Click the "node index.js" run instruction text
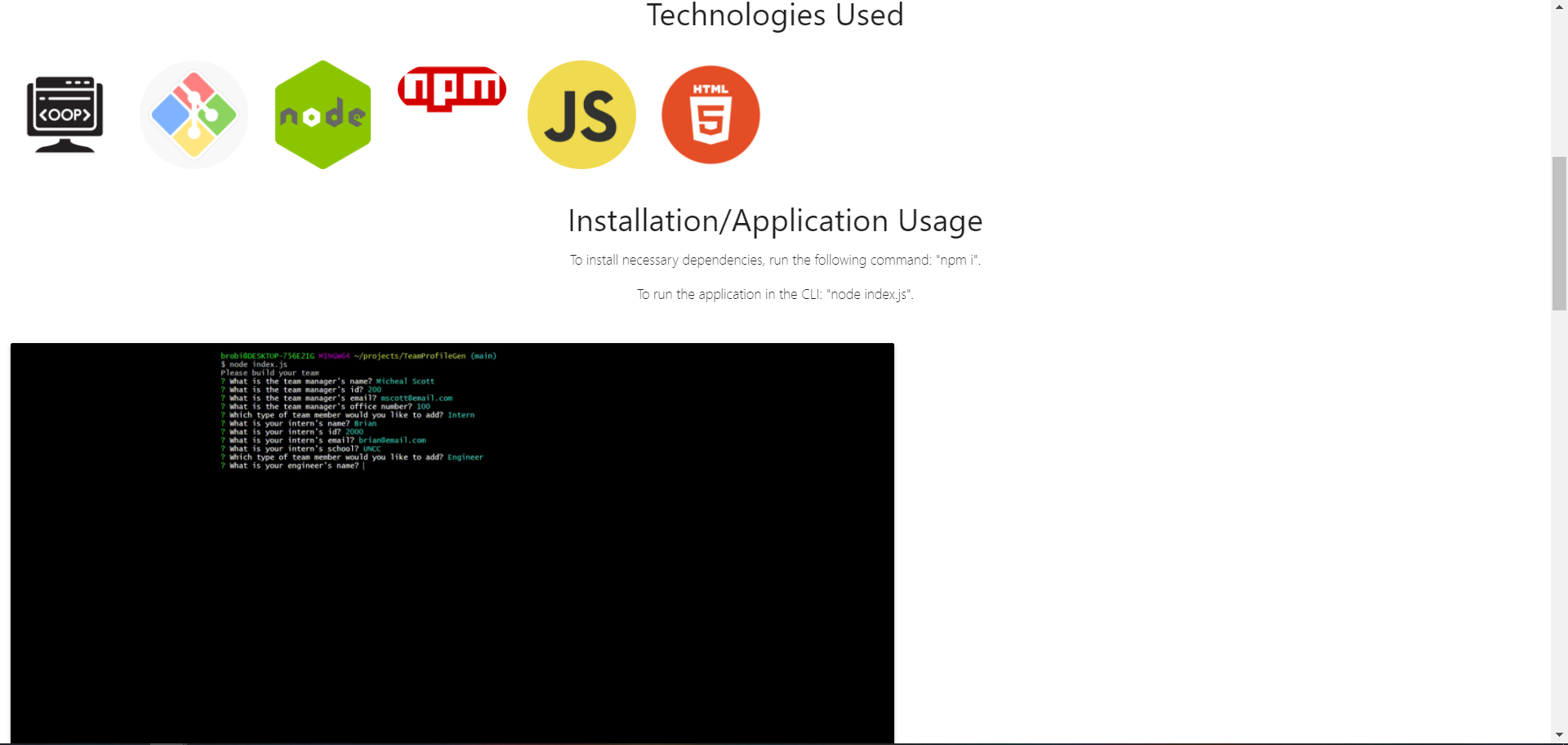Screen dimensions: 1568x745 click(775, 294)
